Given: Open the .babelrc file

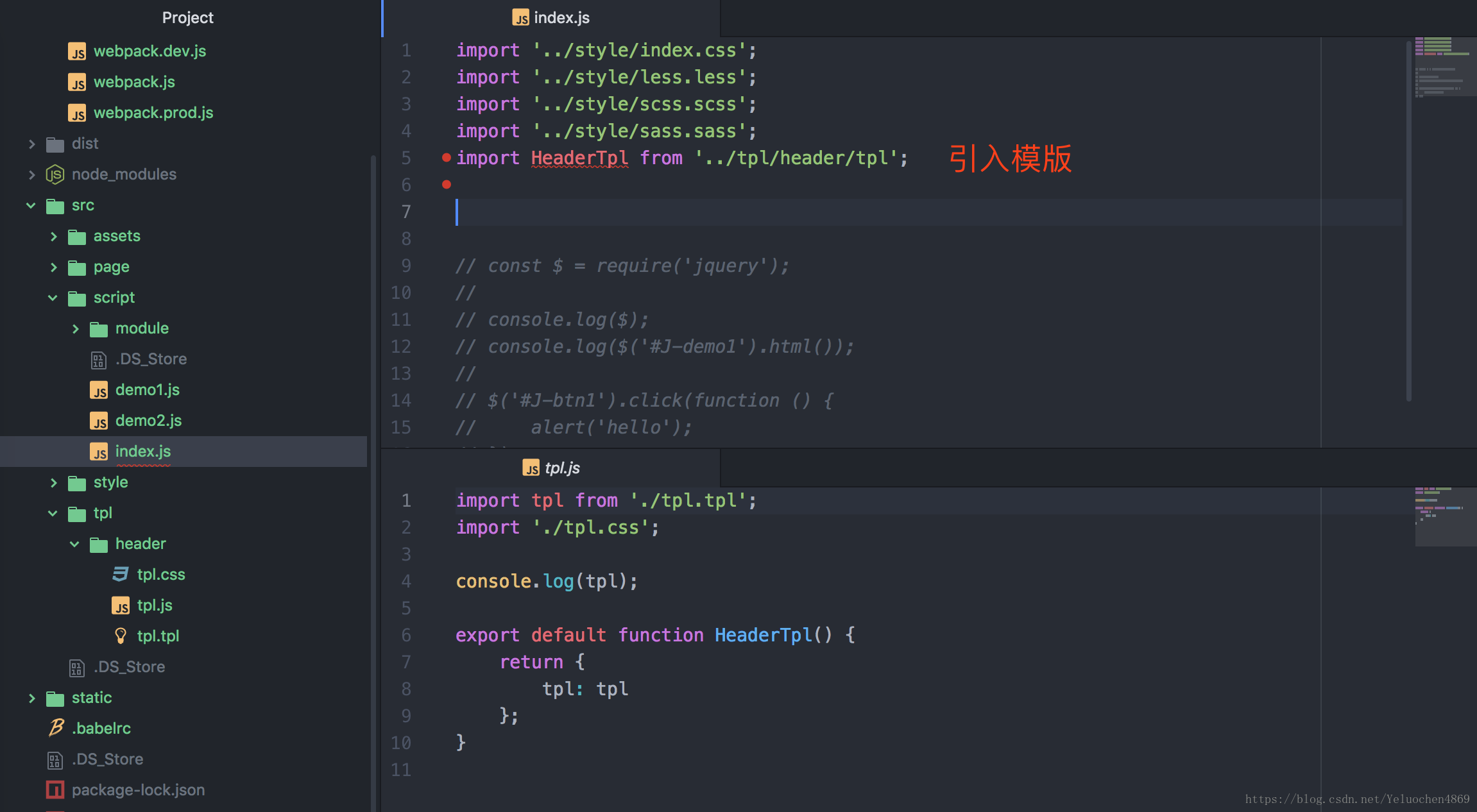Looking at the screenshot, I should click(101, 729).
